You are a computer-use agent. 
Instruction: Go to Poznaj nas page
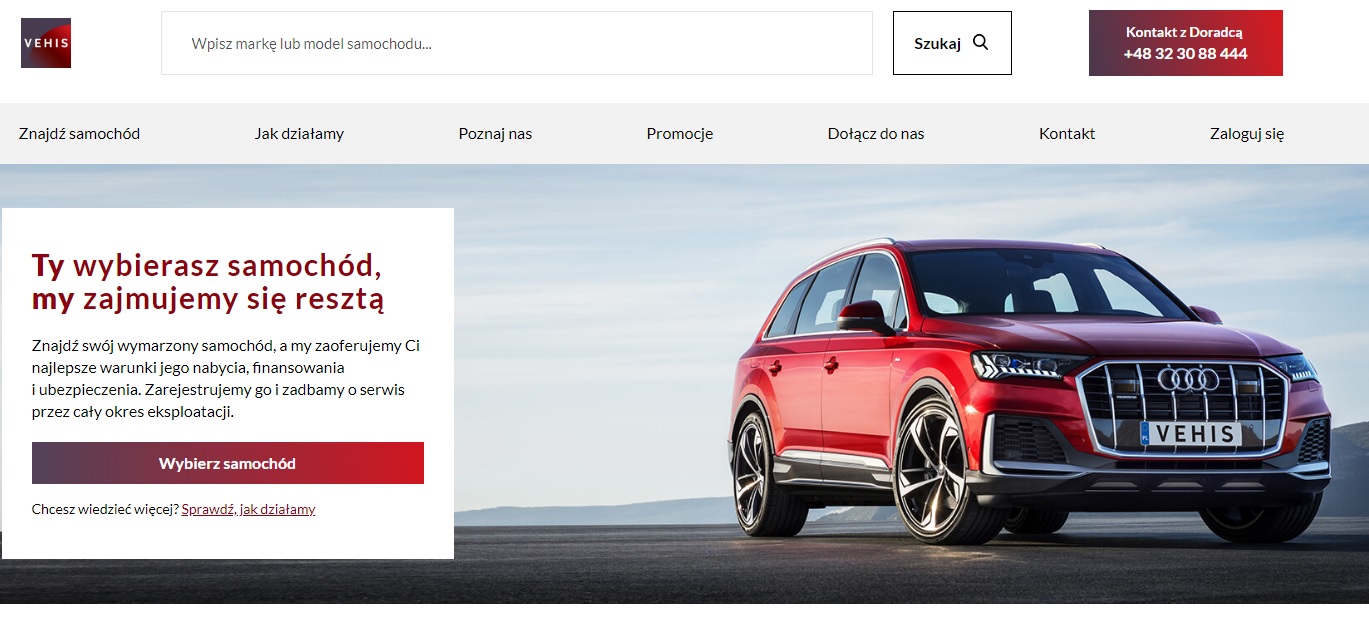[495, 133]
